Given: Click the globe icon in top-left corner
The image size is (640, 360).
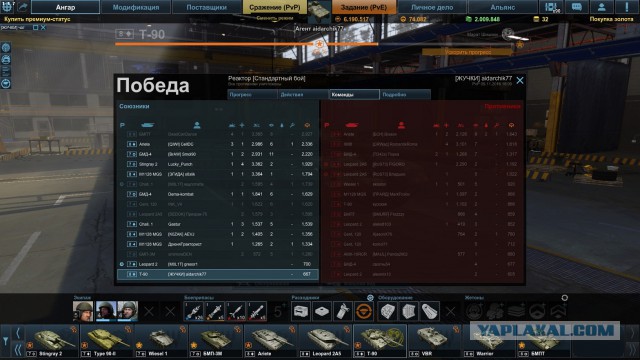Looking at the screenshot, I should coord(7,7).
